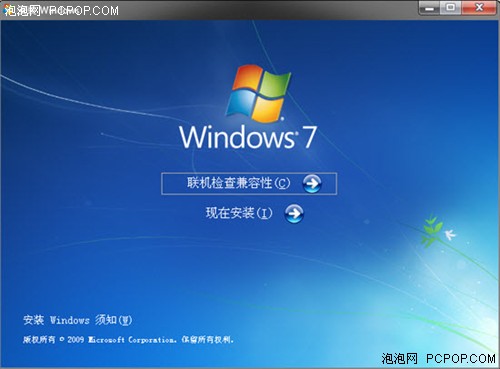
Task: Close the Windows 7 setup window
Action: click(x=479, y=7)
